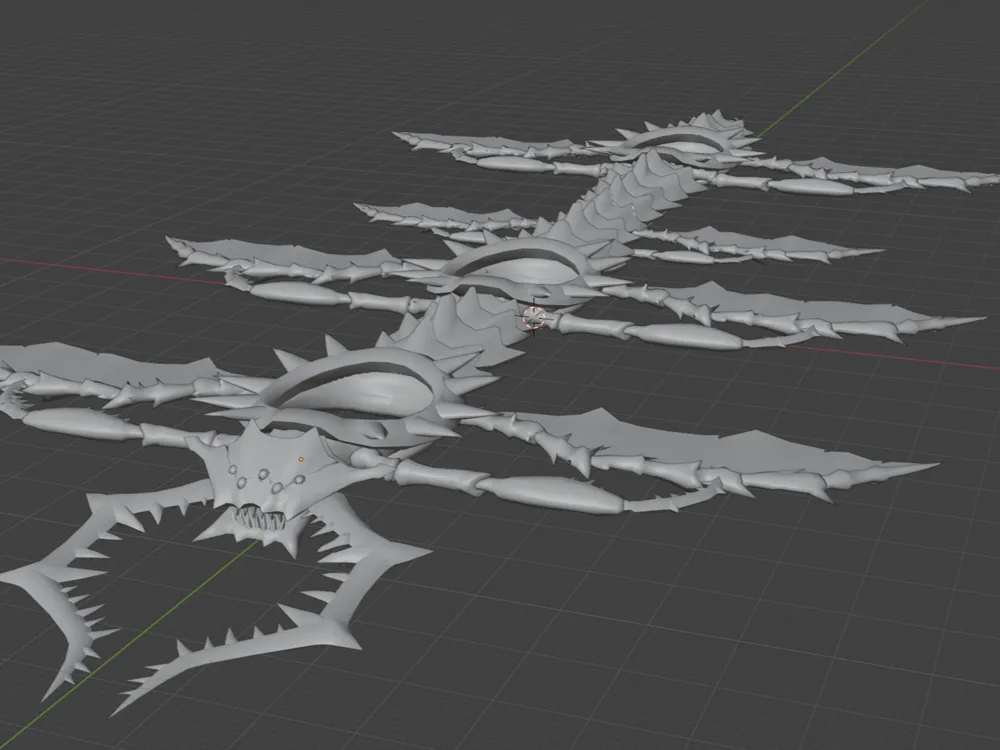
Task: Click the fanged mouth of the skull
Action: (258, 517)
